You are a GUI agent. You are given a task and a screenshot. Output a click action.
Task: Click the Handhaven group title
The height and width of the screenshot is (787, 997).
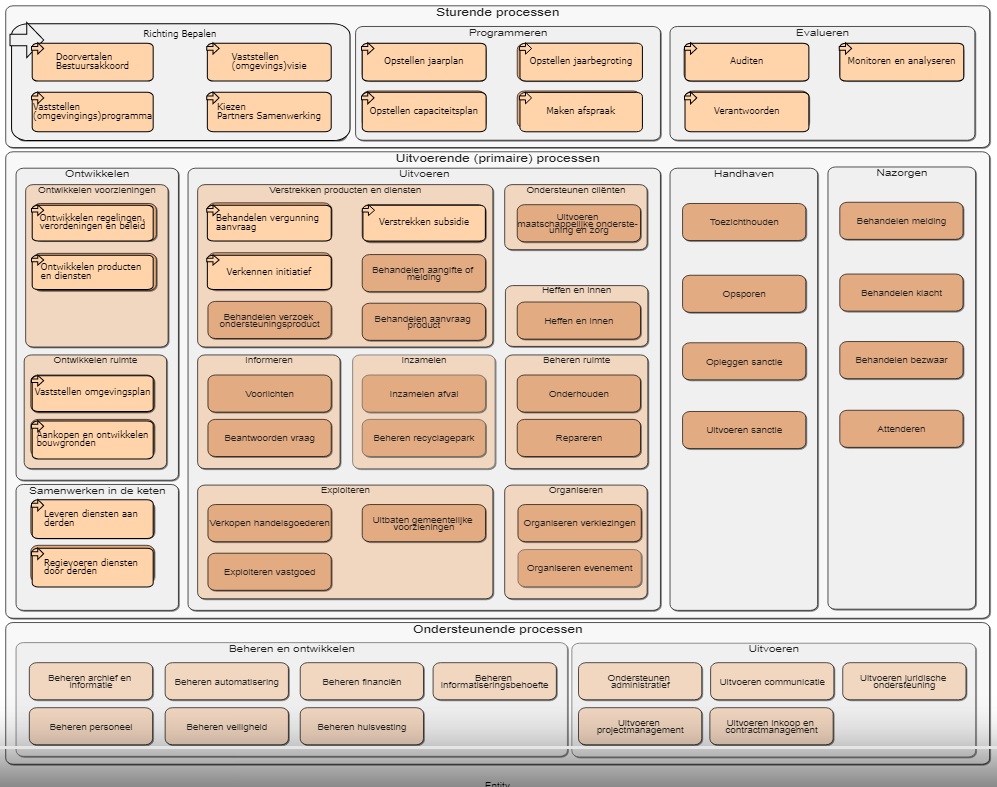tap(743, 174)
